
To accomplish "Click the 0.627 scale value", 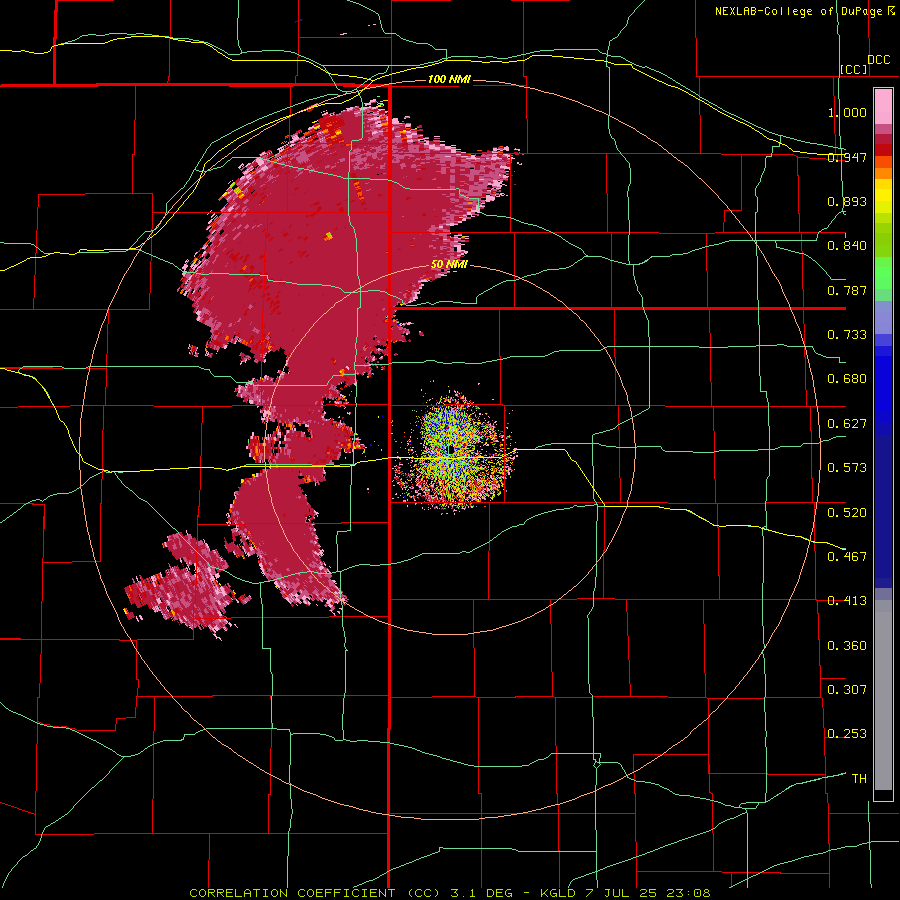I will pos(847,424).
